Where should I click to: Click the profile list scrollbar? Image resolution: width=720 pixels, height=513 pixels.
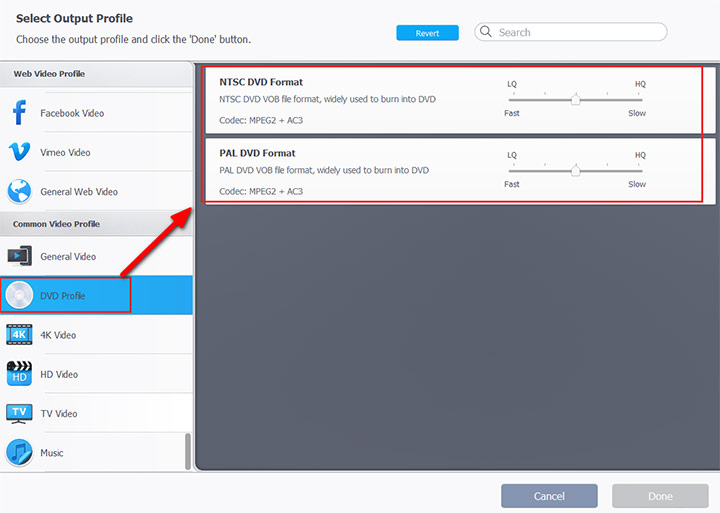click(x=188, y=451)
